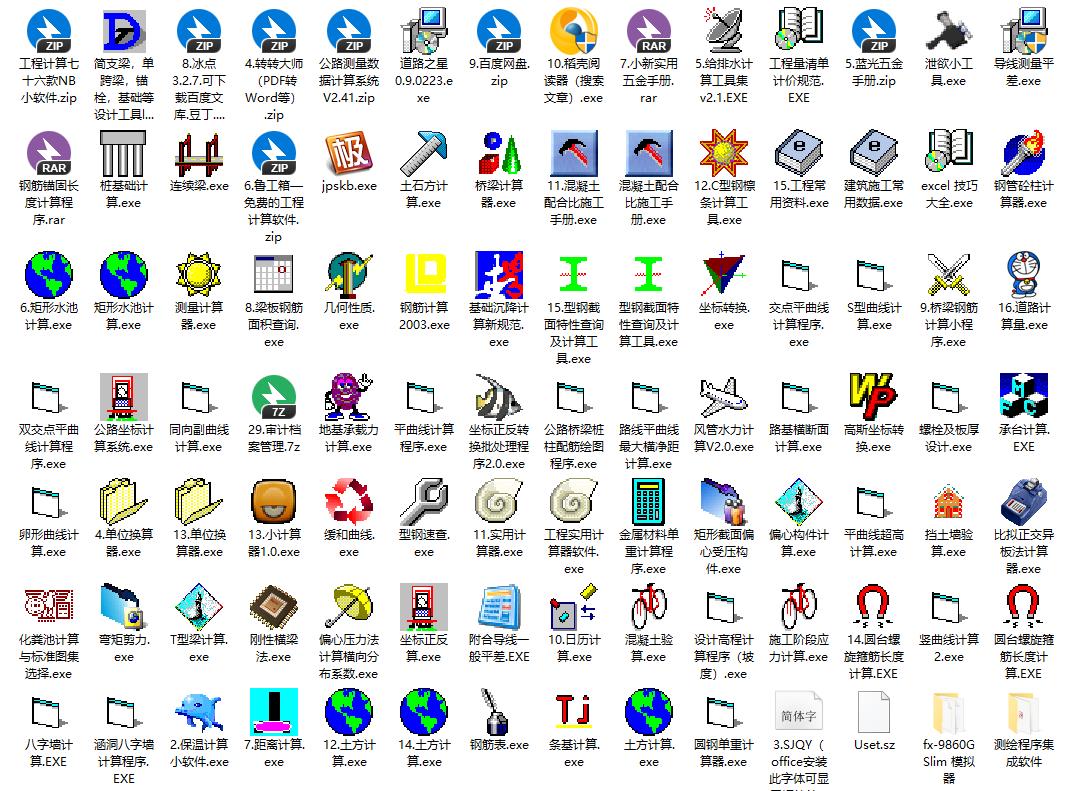Select 土石方计算.exe pickaxe icon
Image resolution: width=1071 pixels, height=791 pixels.
tap(424, 154)
